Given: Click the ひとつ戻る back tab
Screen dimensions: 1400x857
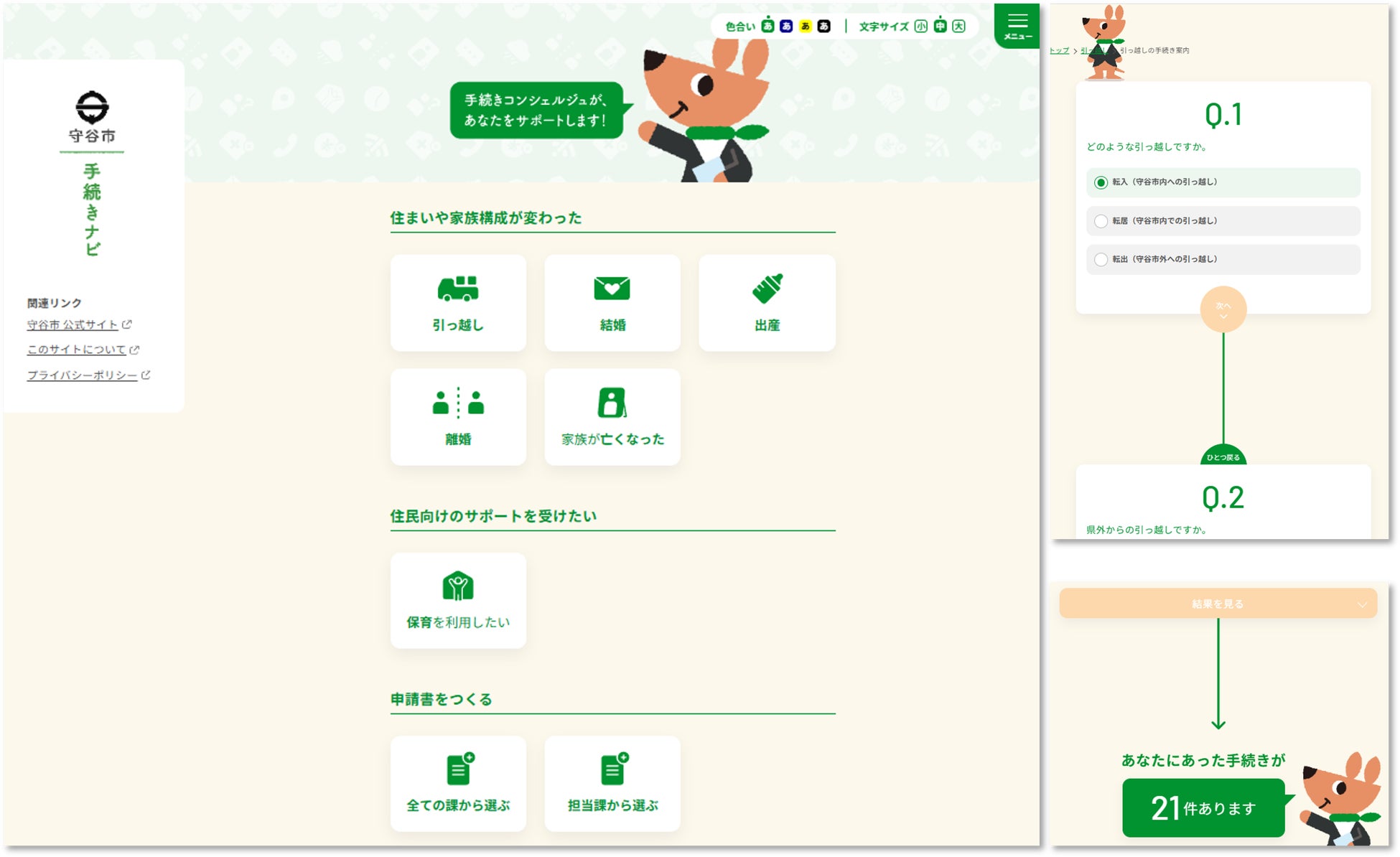Looking at the screenshot, I should 1223,456.
